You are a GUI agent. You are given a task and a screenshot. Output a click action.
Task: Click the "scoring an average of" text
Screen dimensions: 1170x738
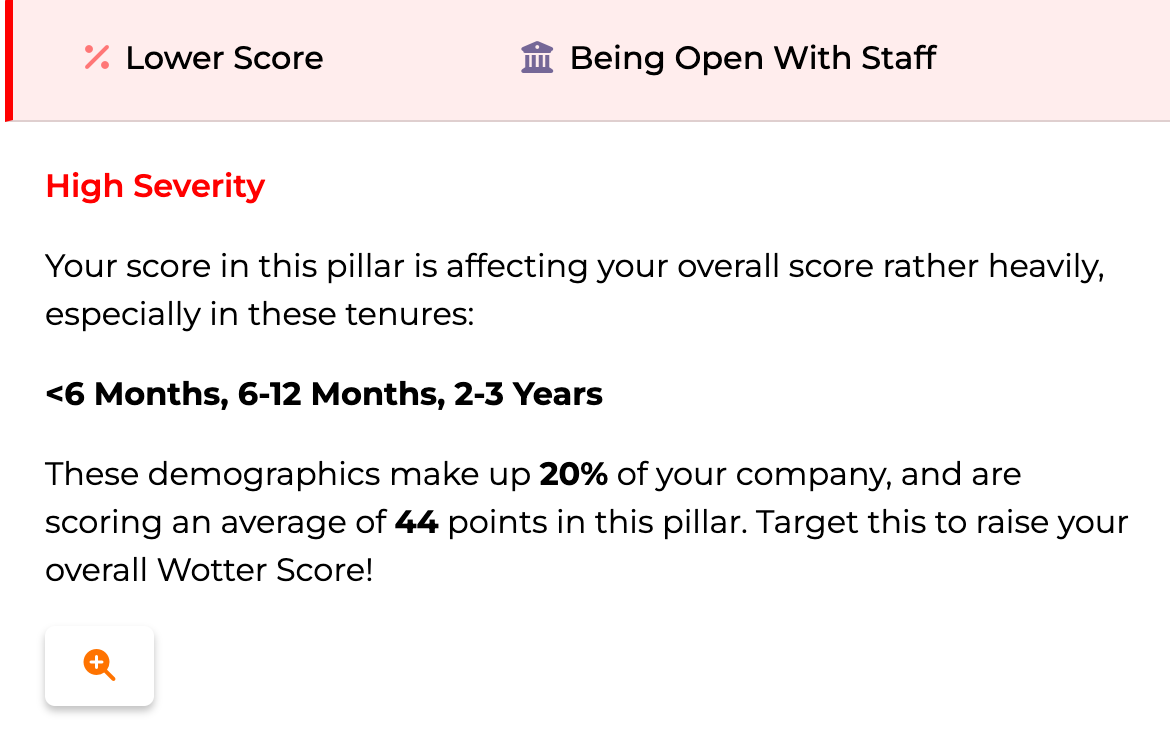(215, 522)
